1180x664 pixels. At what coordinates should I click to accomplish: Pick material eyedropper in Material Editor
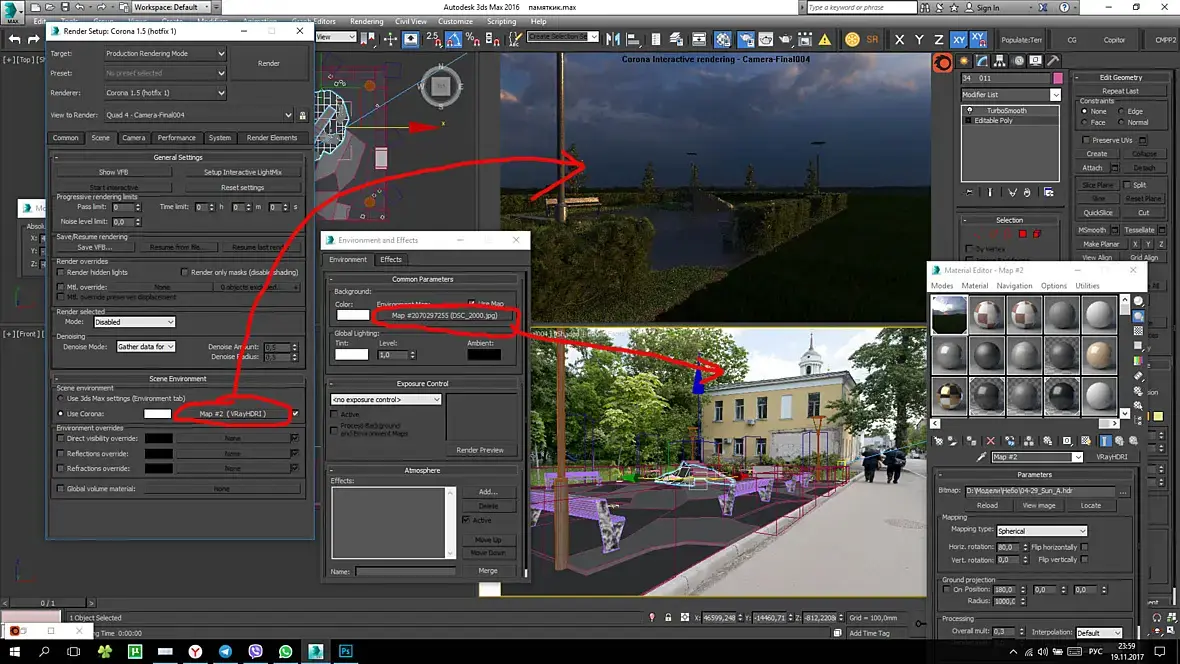pos(981,457)
